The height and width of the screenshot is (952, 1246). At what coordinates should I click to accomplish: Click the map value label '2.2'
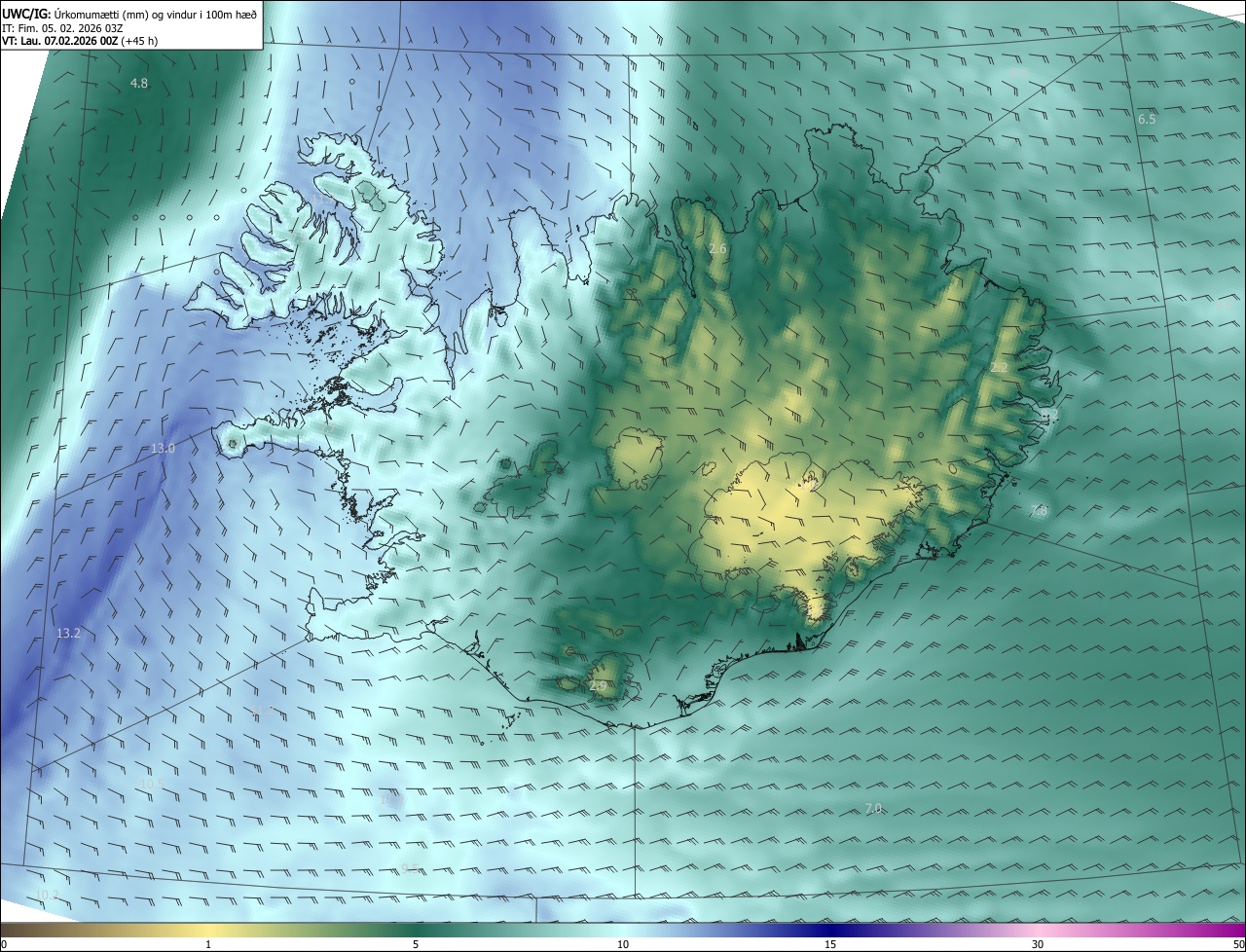[1000, 367]
